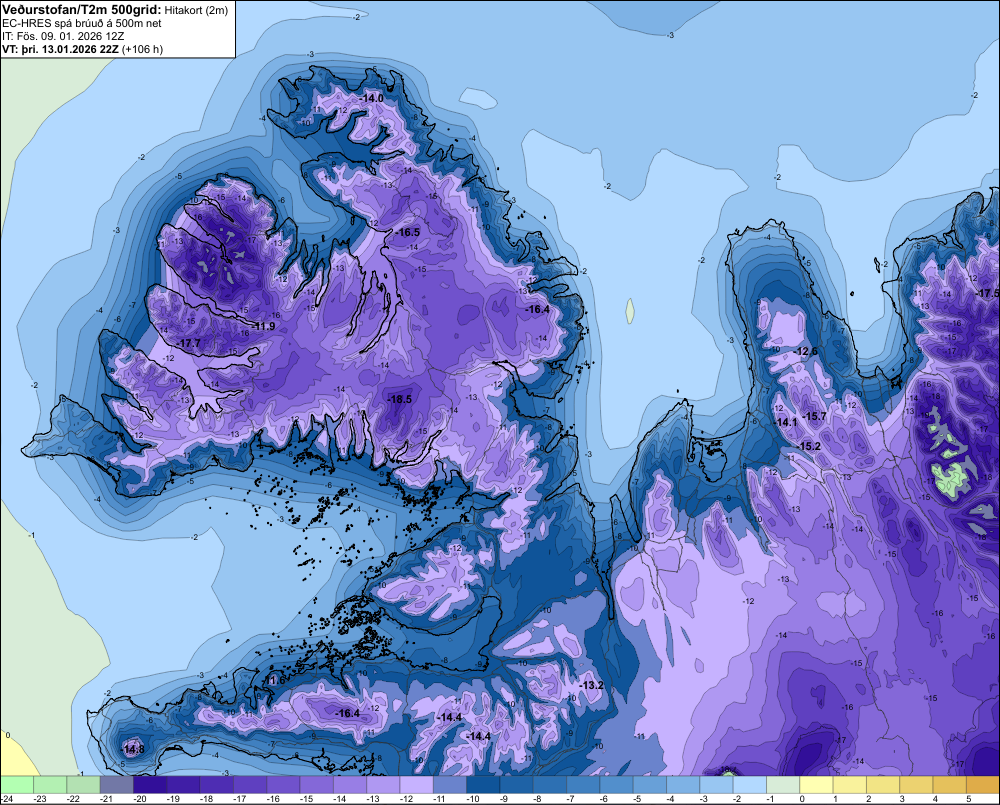The height and width of the screenshot is (805, 1000).
Task: Click the EC-HRES spá brúuð line
Action: (82, 23)
